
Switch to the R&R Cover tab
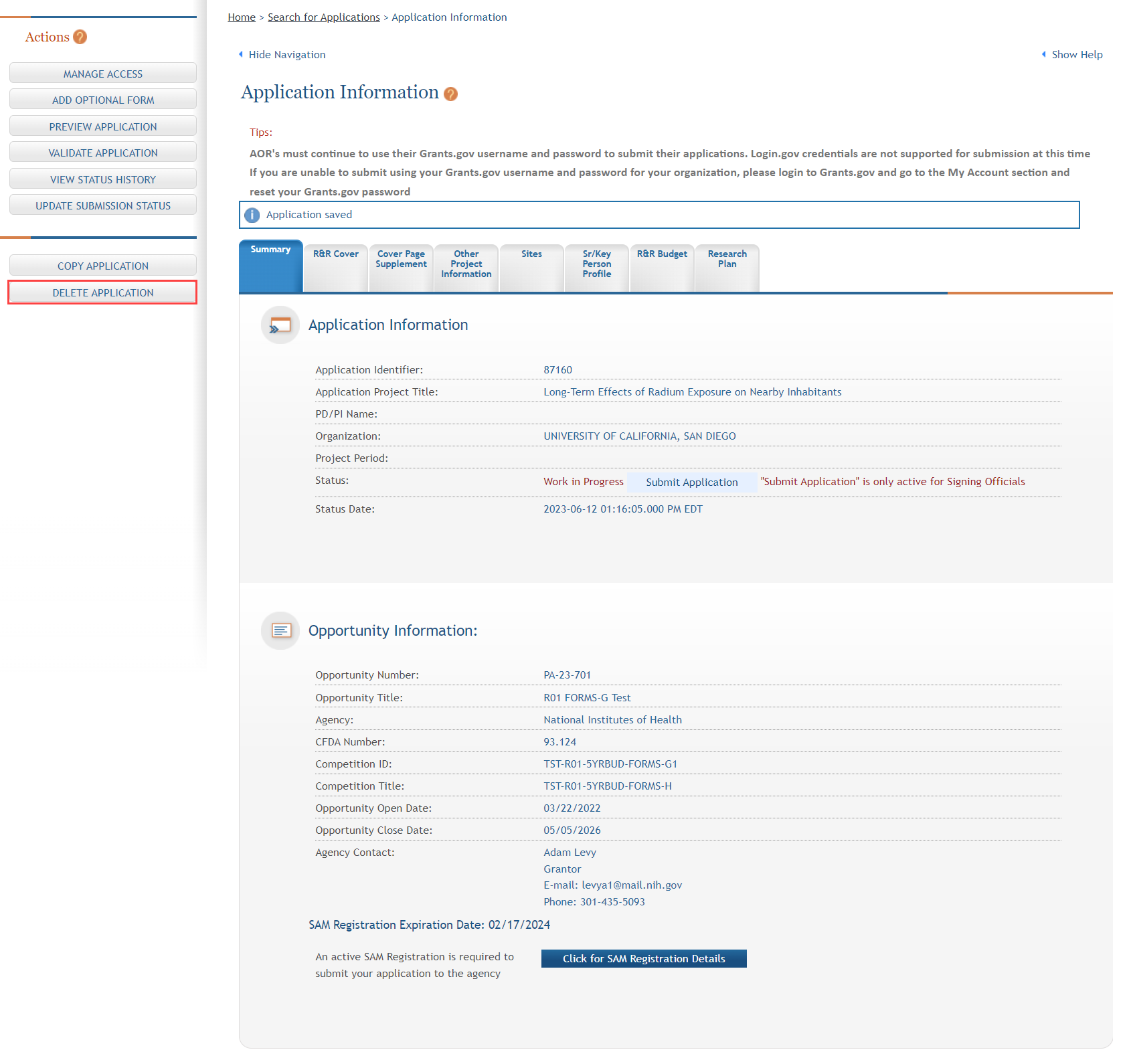click(x=335, y=254)
